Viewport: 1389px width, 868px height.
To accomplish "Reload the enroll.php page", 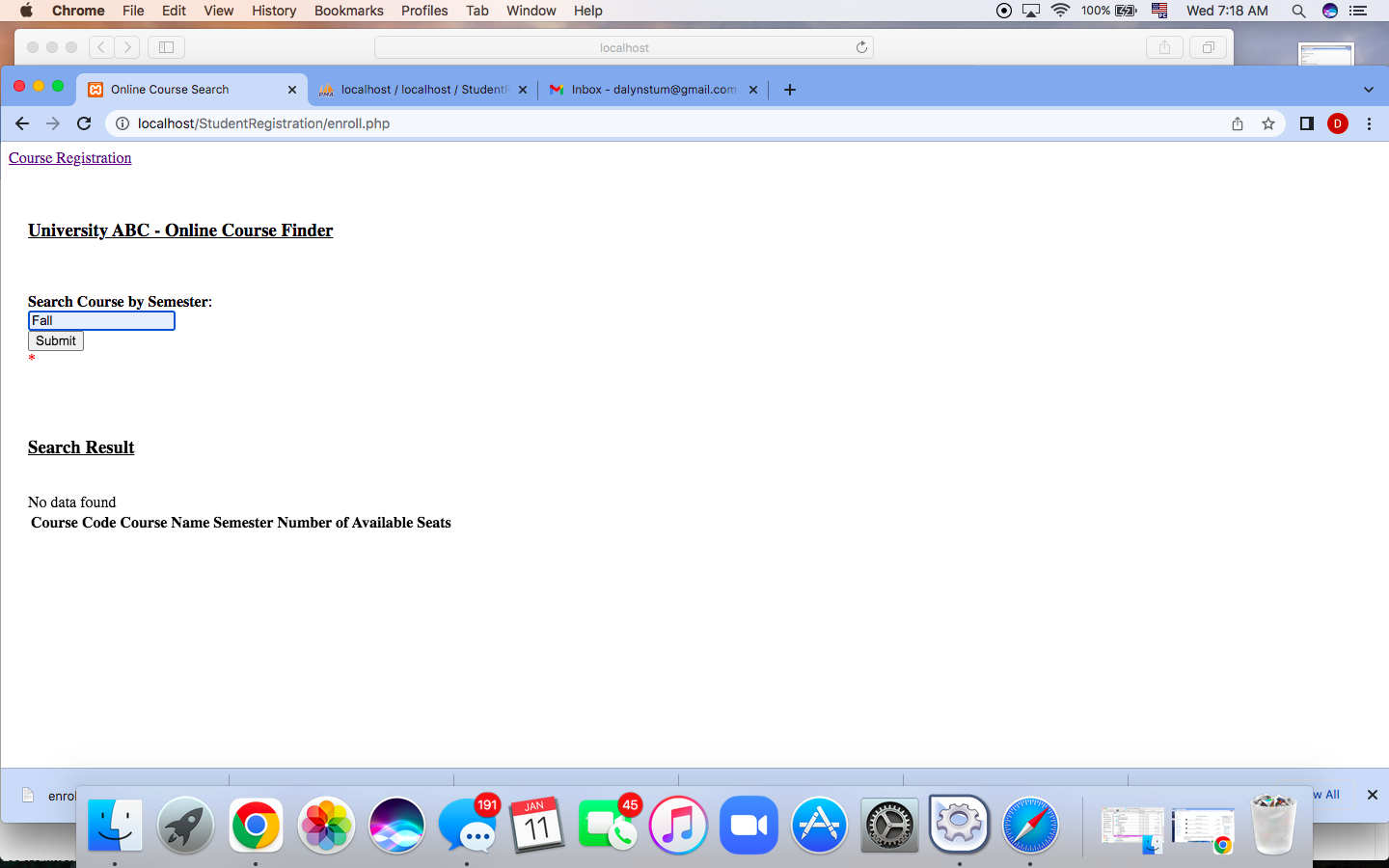I will point(83,123).
